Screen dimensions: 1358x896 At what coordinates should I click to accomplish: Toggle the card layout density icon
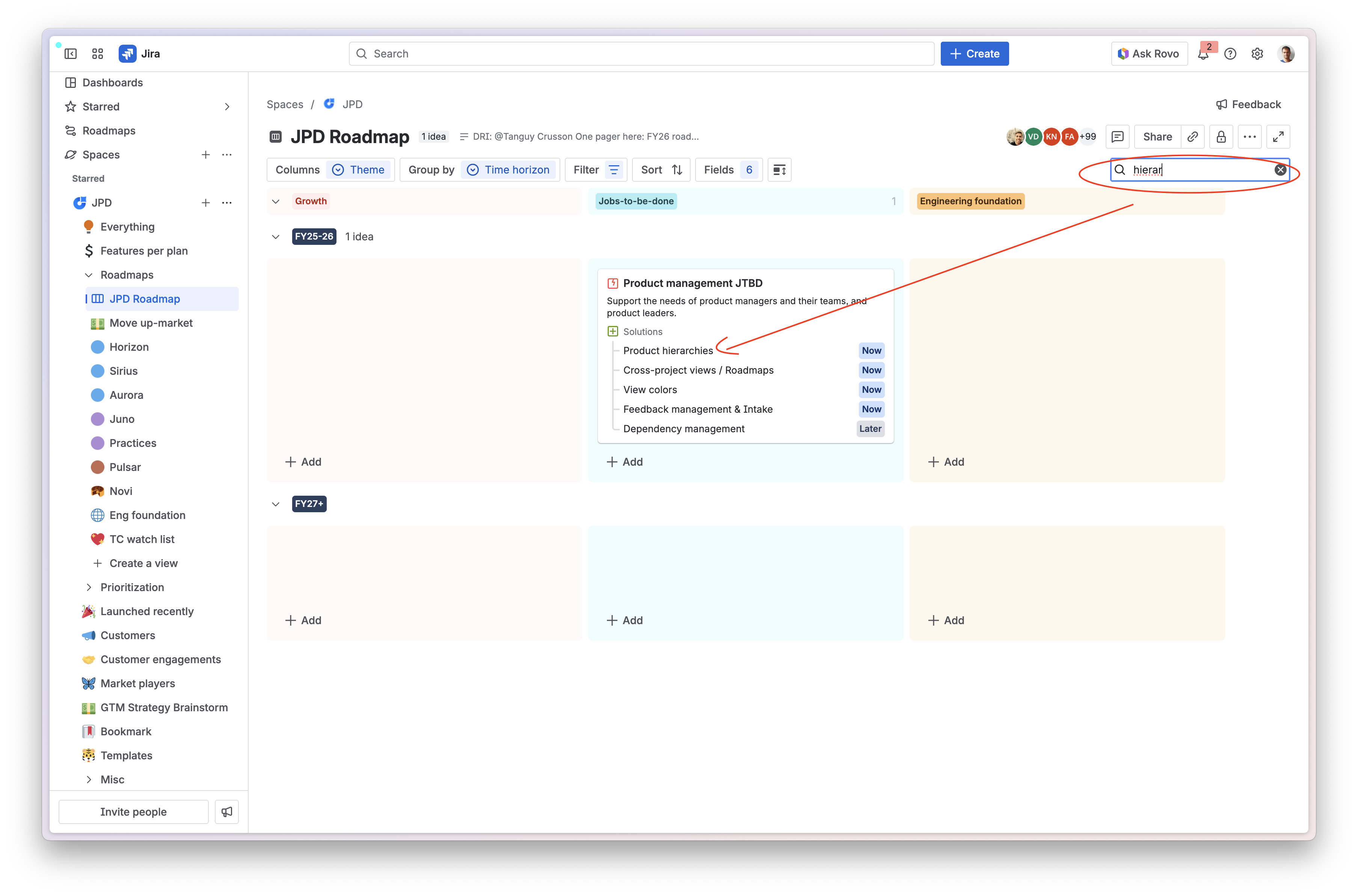click(779, 170)
